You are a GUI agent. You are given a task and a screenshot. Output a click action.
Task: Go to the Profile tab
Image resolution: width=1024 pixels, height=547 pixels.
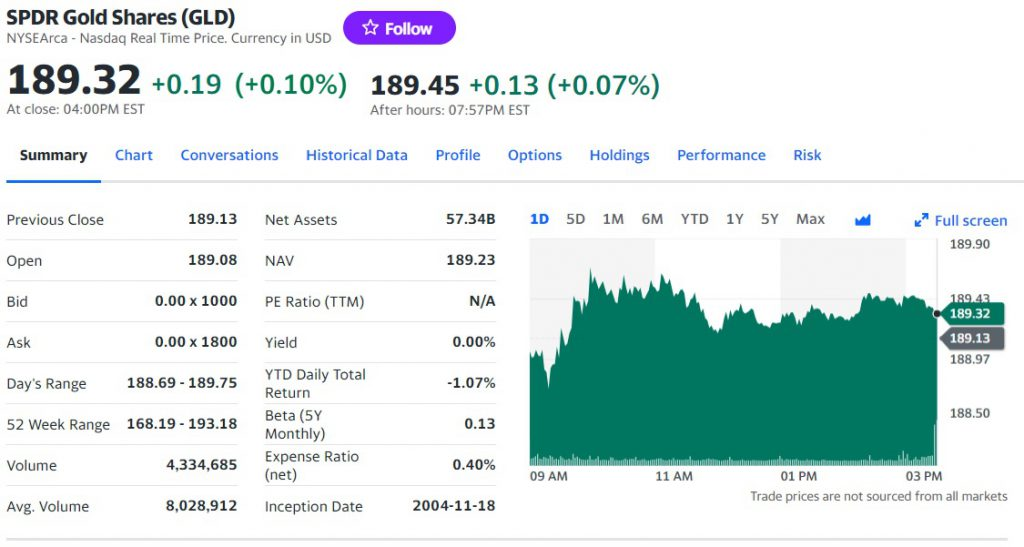click(x=458, y=155)
